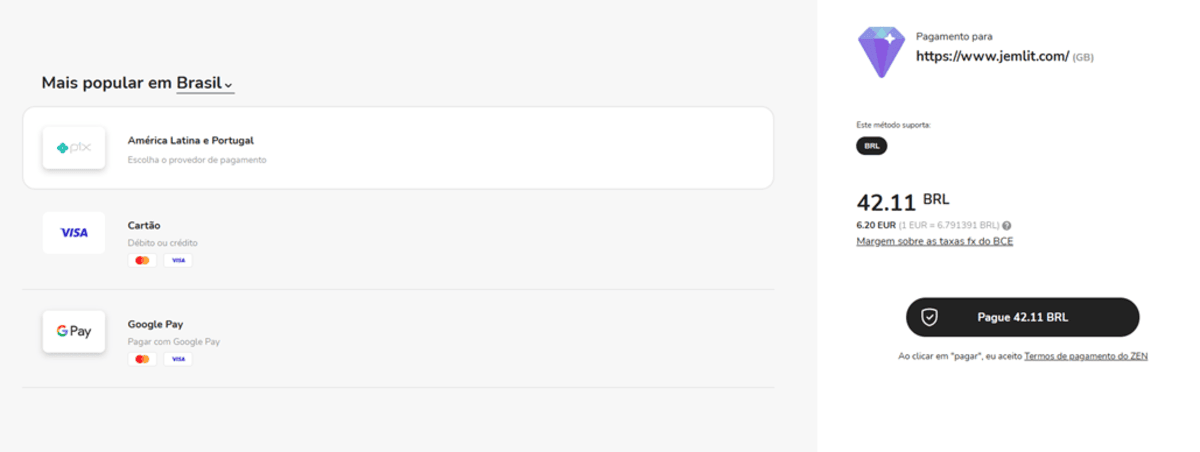The height and width of the screenshot is (452, 1200).
Task: Click the PTX payment provider logo
Action: (74, 148)
